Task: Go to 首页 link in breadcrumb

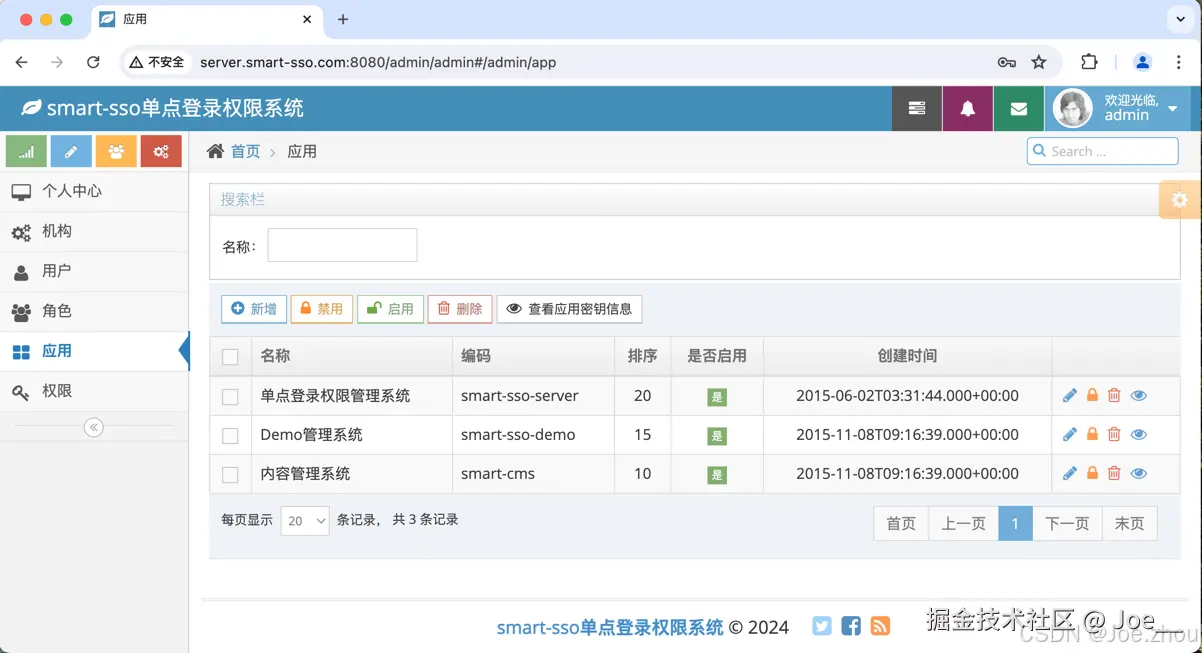Action: (x=245, y=151)
